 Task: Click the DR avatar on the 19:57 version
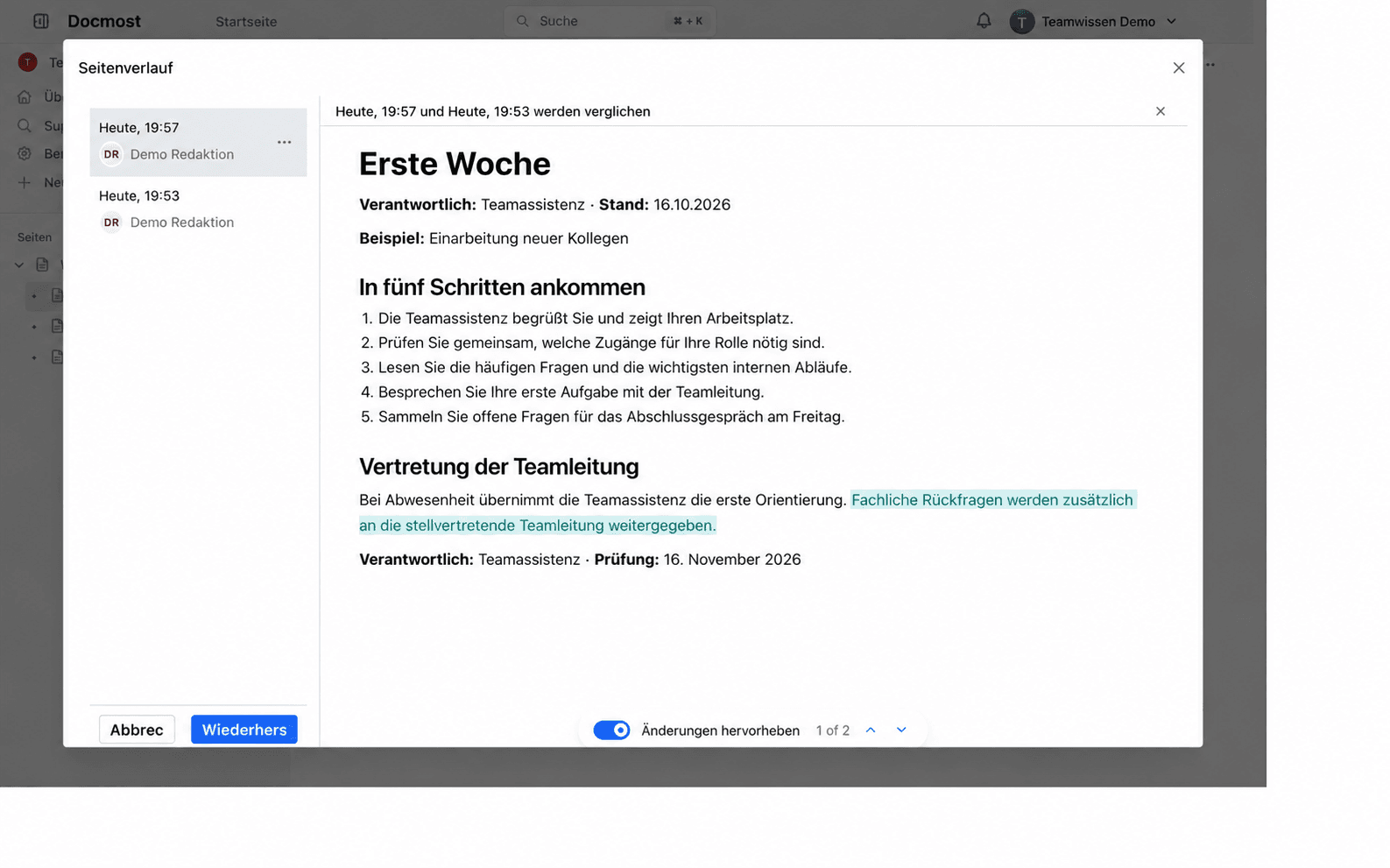point(111,154)
